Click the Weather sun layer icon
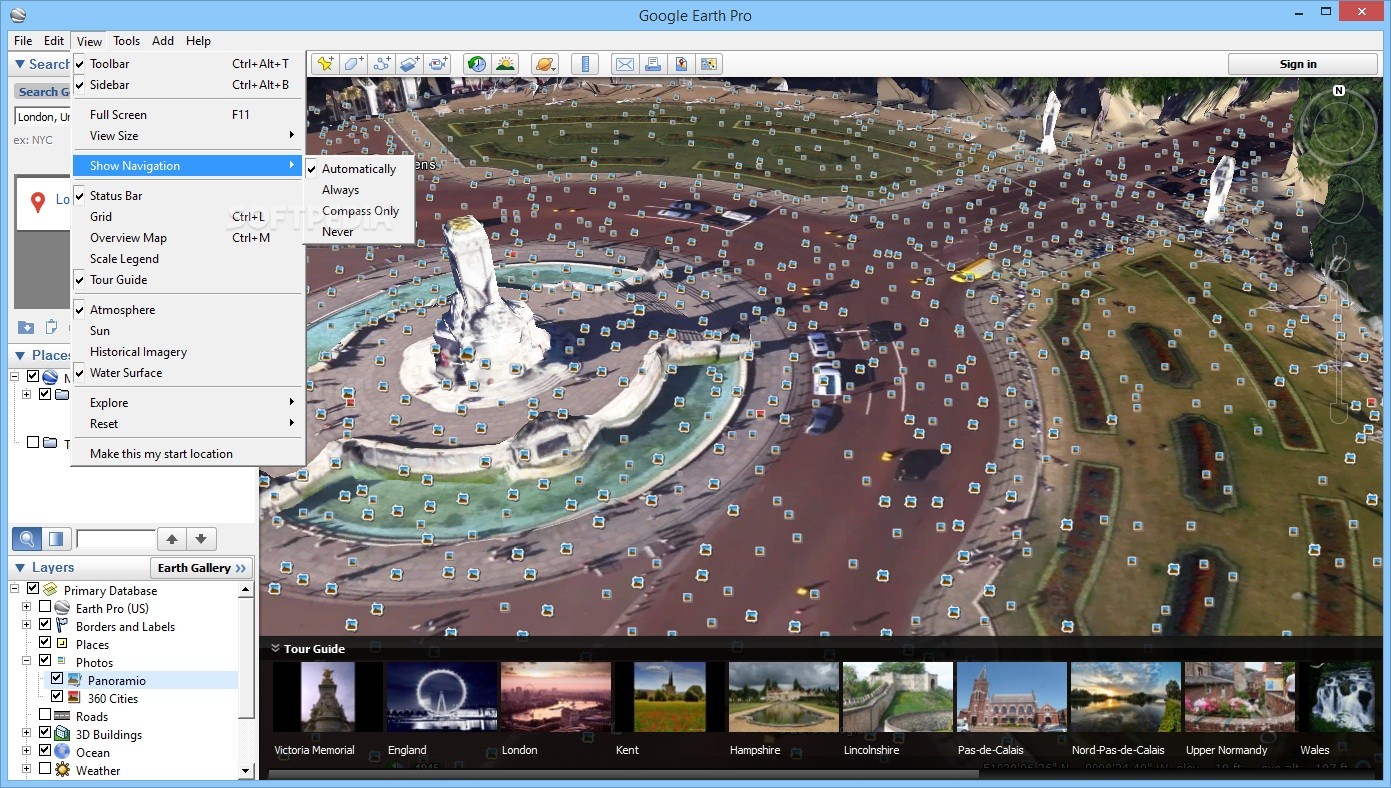 (x=62, y=770)
